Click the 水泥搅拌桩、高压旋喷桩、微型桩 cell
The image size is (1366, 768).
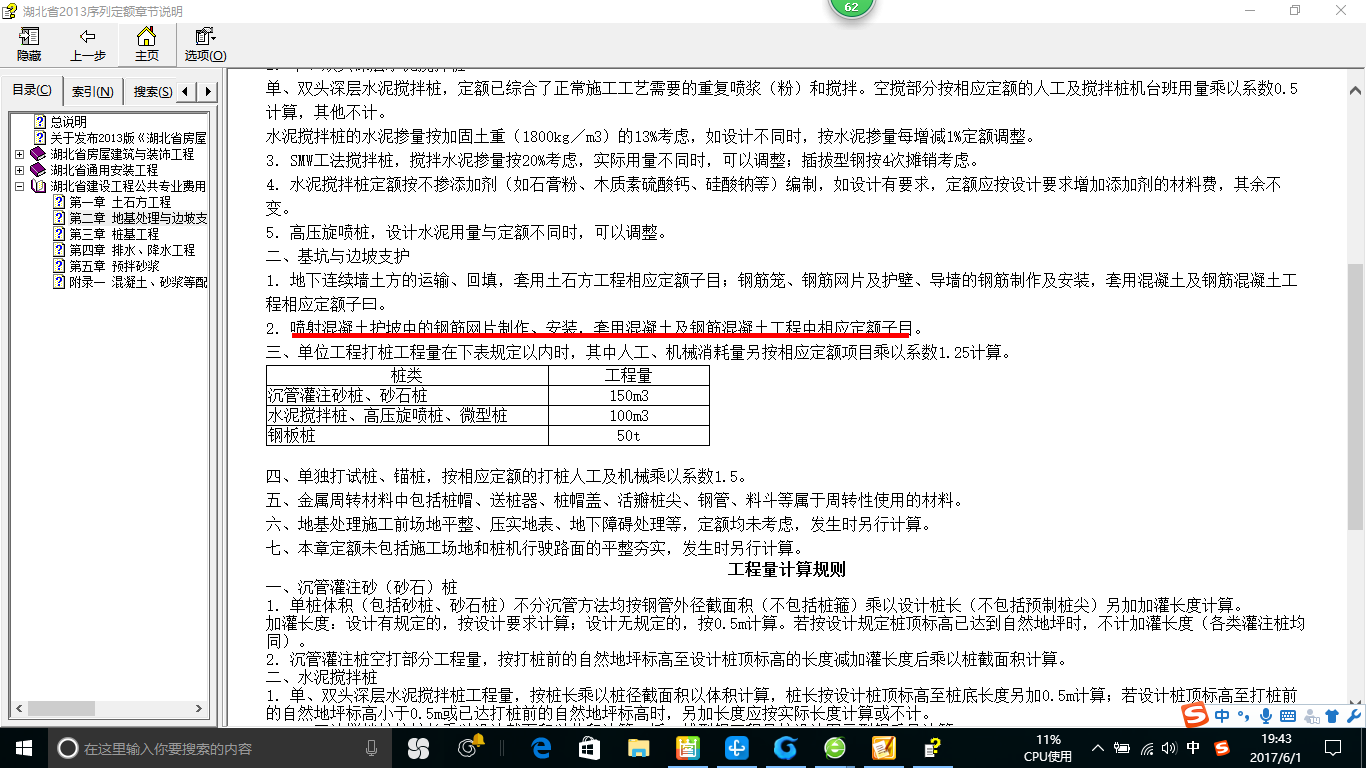click(x=407, y=415)
